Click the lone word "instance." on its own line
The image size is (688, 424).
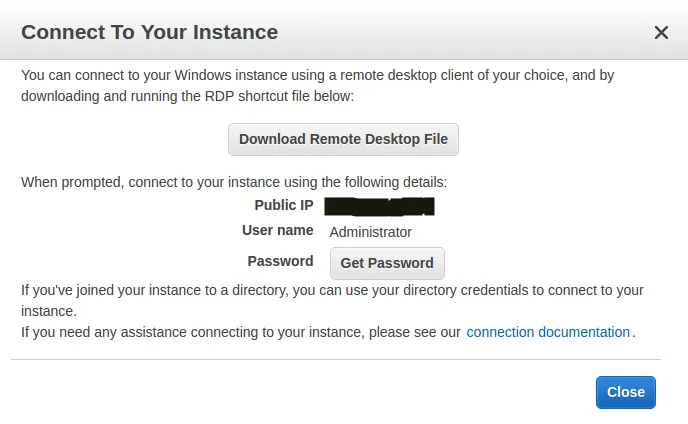[49, 311]
